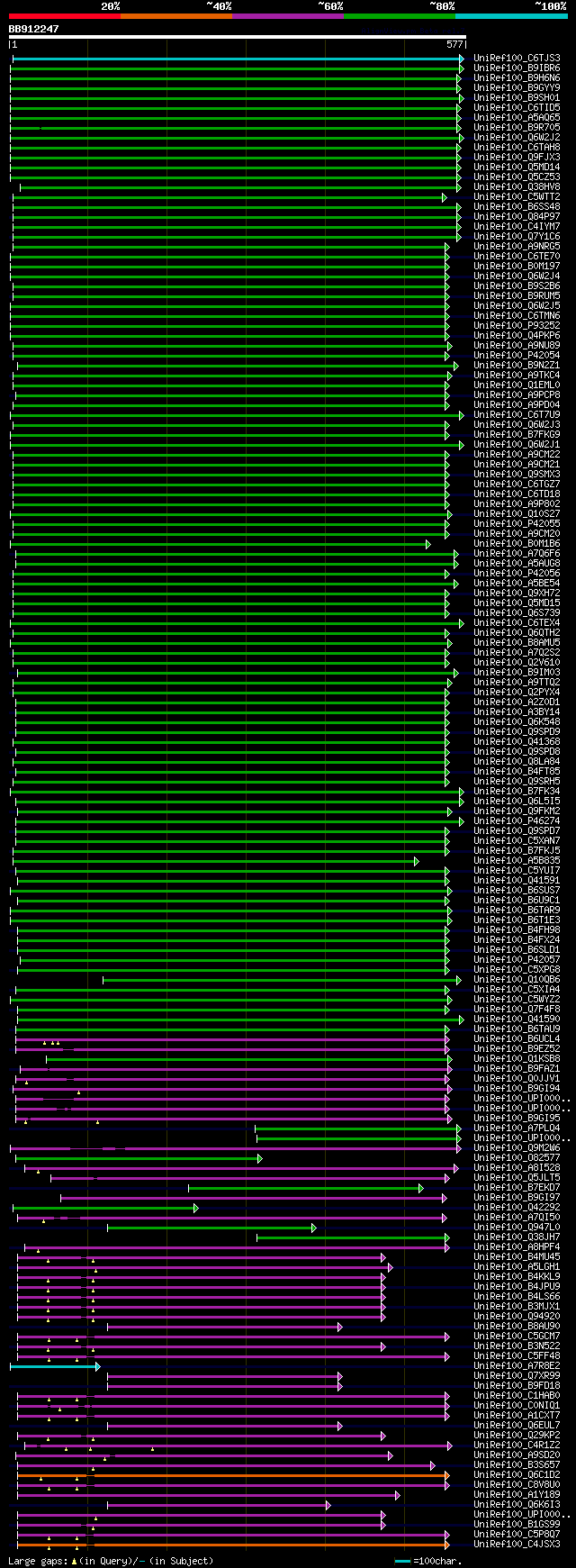The height and width of the screenshot is (1568, 576).
Task: Open hit UniRef100_B8AMU5
Action: point(517,643)
